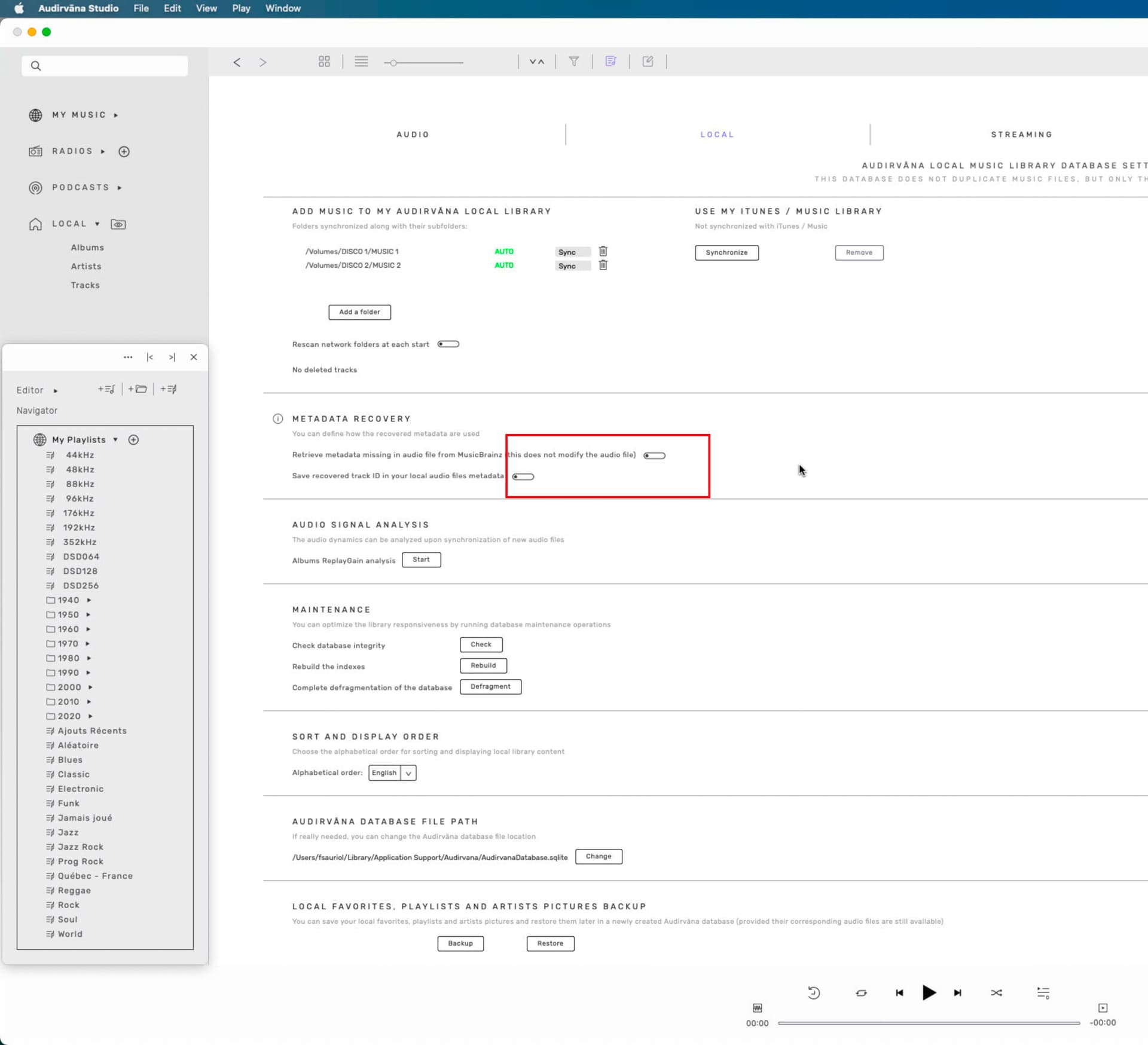Screen dimensions: 1148x1045
Task: Open the Alphabetical order English dropdown
Action: pyautogui.click(x=392, y=773)
